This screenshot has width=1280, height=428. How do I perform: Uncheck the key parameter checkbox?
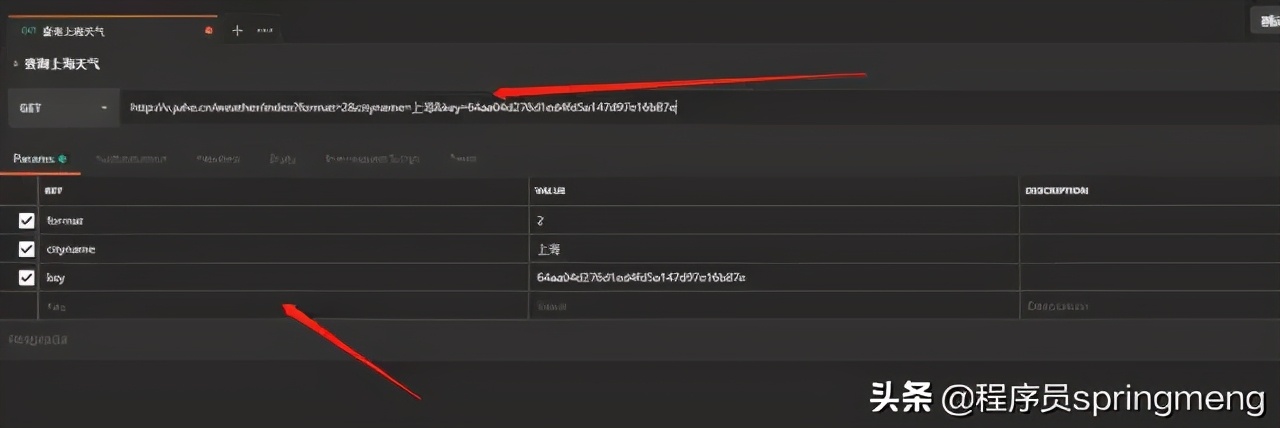pyautogui.click(x=27, y=277)
